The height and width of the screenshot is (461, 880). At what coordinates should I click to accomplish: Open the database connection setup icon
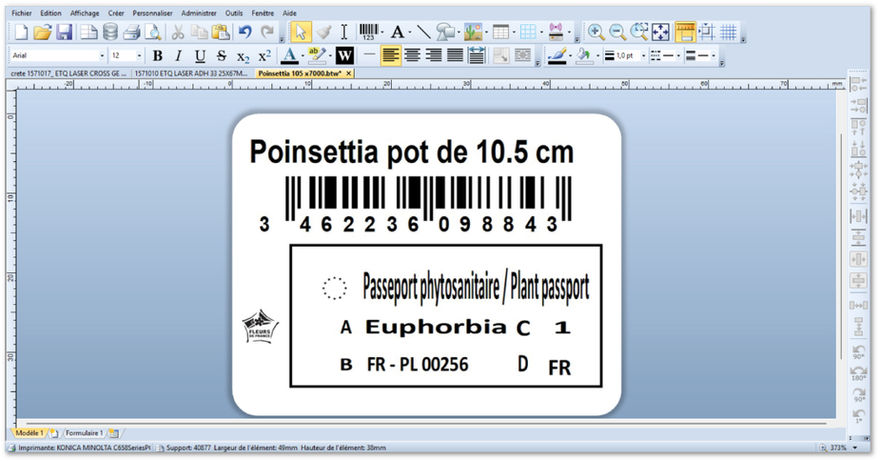pos(111,32)
